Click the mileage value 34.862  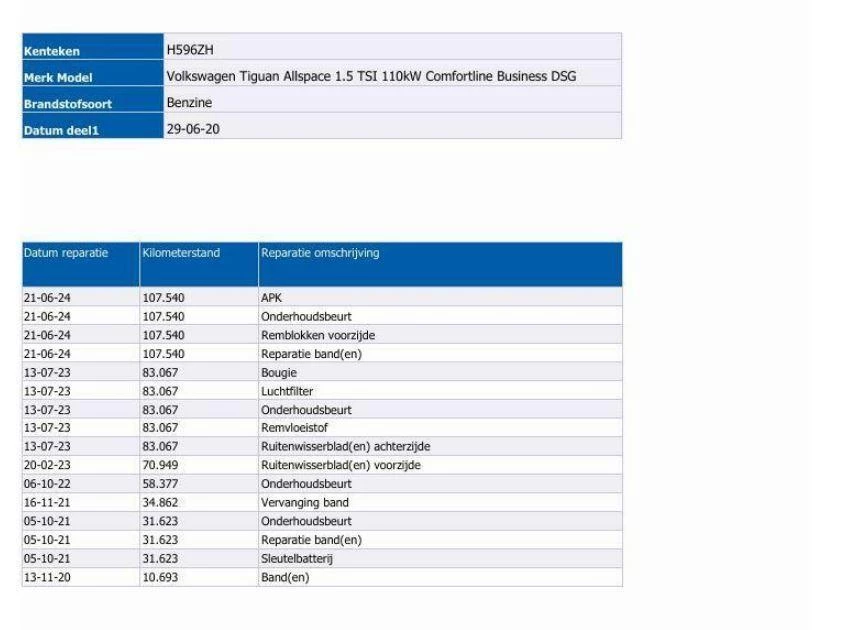pos(160,503)
